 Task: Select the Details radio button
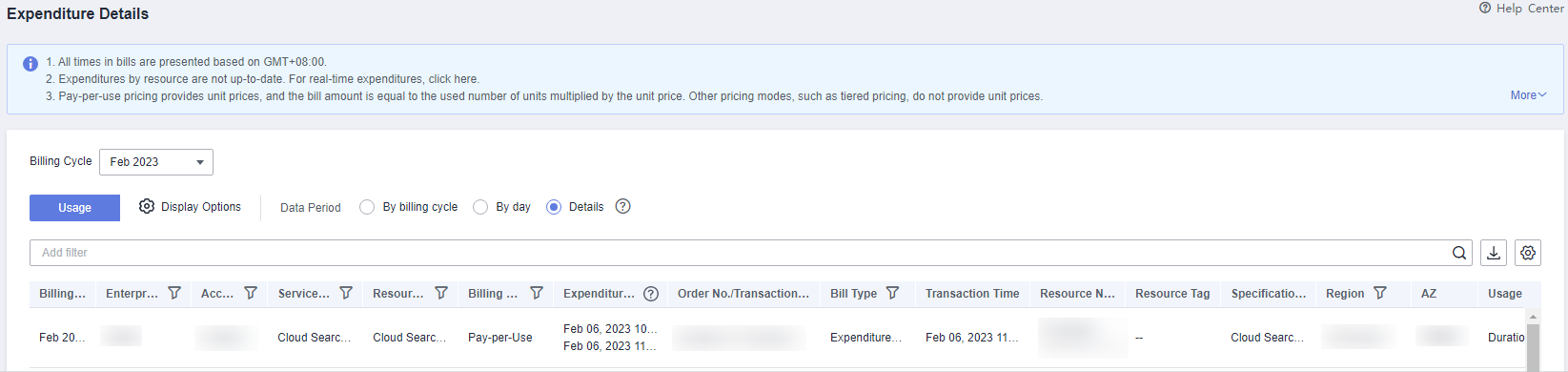pyautogui.click(x=554, y=207)
